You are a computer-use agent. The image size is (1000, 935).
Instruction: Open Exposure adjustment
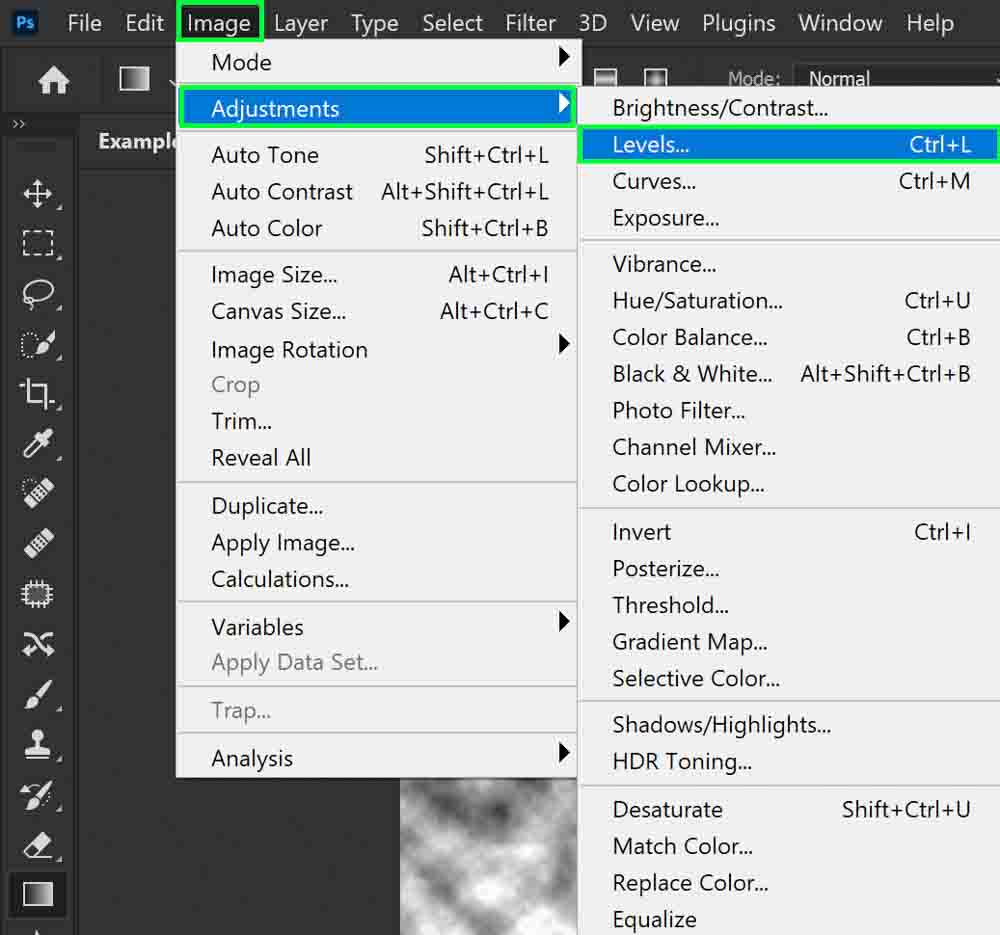pyautogui.click(x=790, y=217)
